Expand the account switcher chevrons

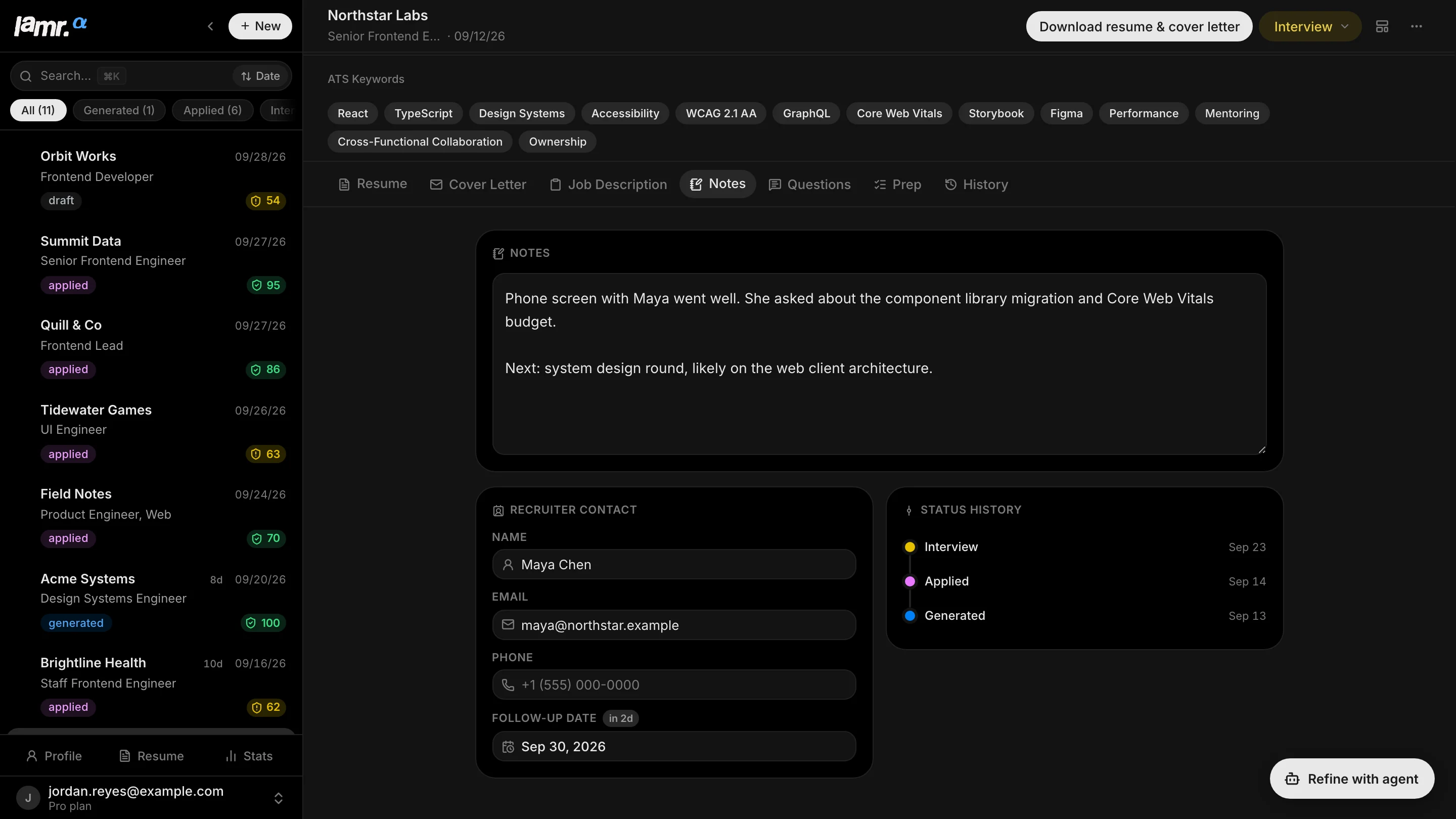pyautogui.click(x=278, y=798)
